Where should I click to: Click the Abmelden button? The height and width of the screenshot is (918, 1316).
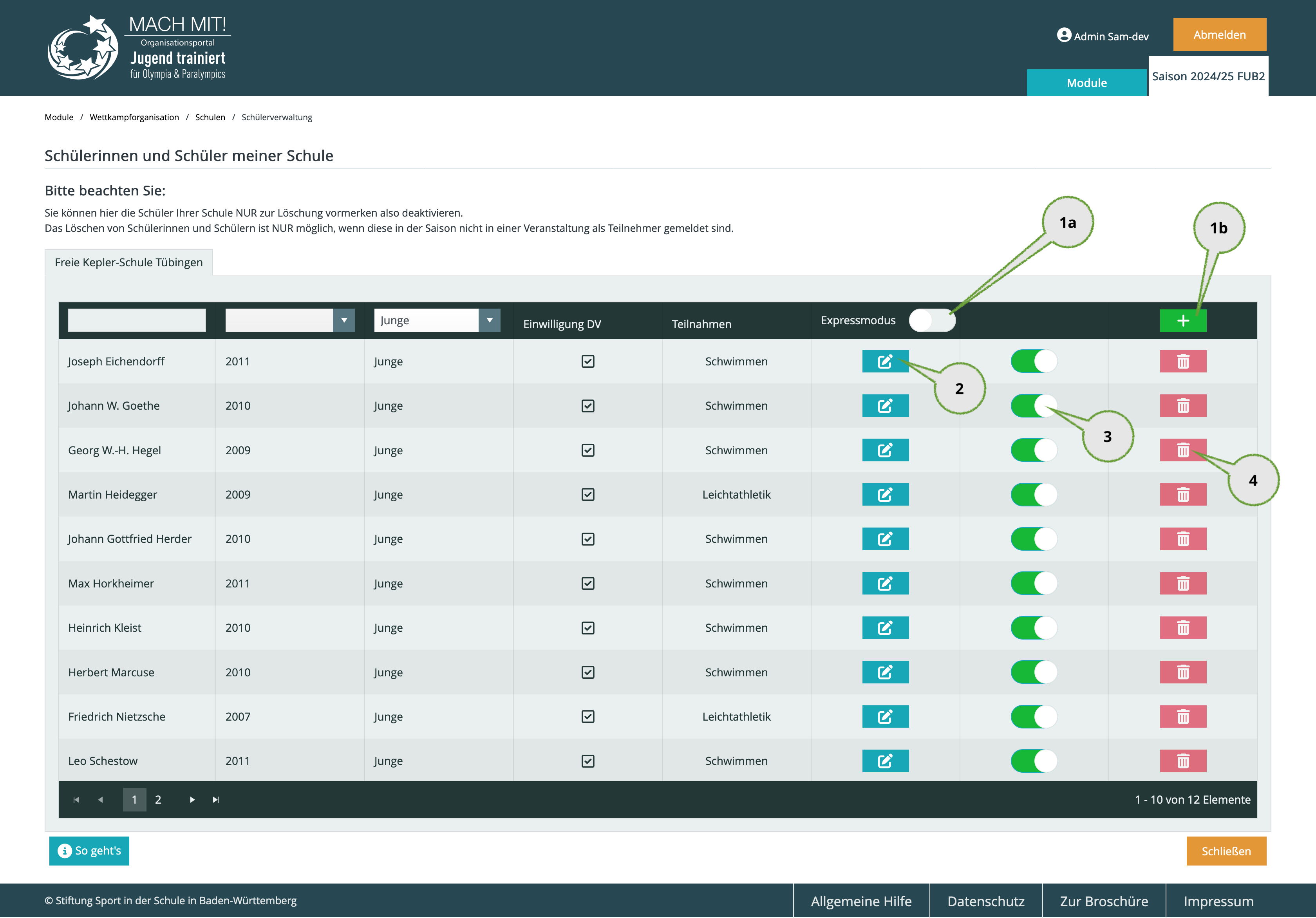click(x=1219, y=35)
